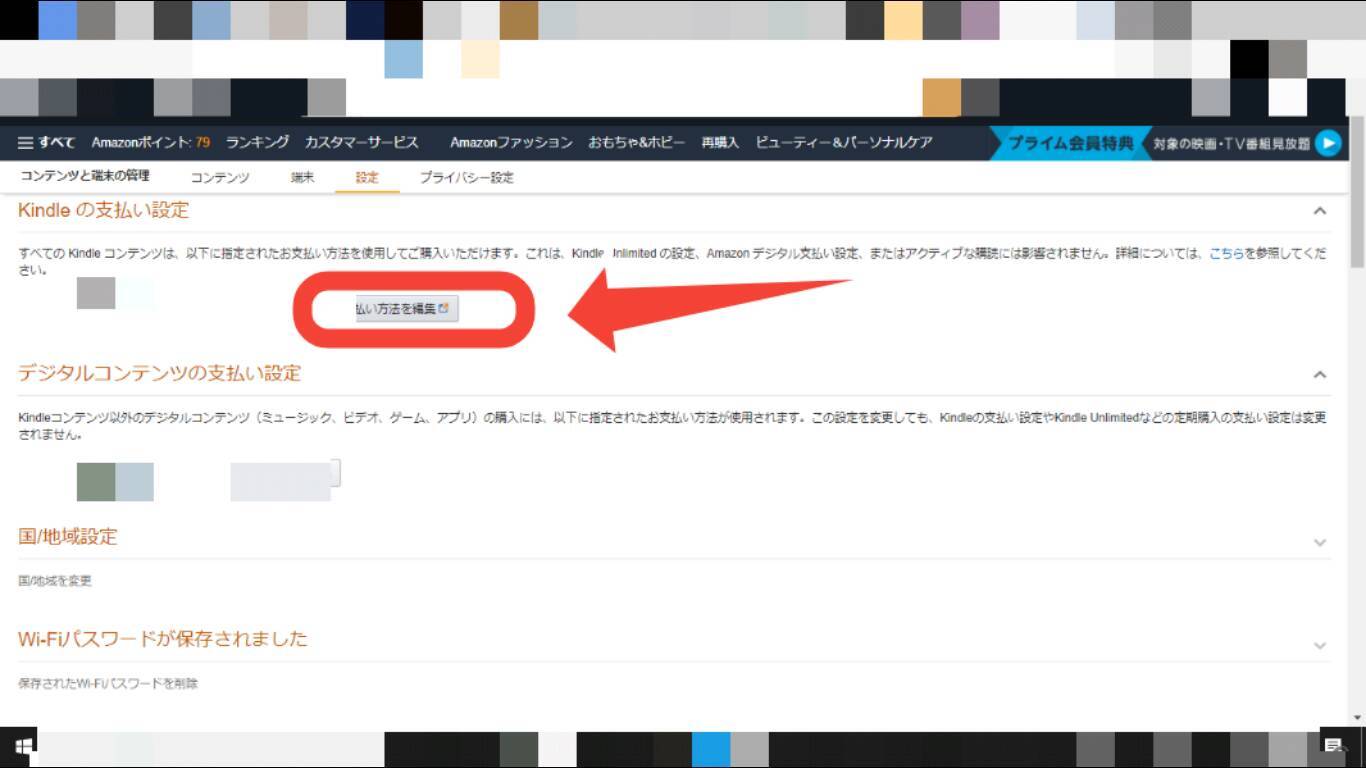Click 再購入 in the nav bar

click(x=720, y=143)
